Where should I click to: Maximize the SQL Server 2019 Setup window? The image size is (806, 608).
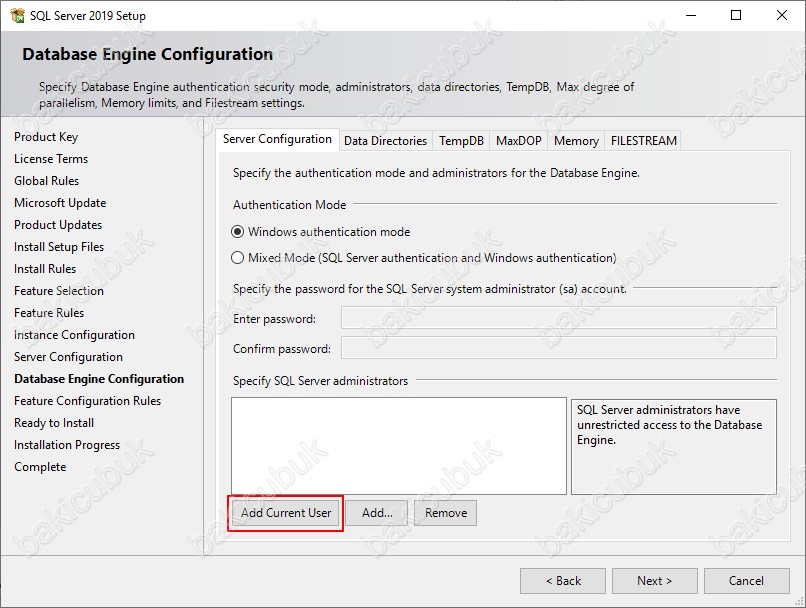click(736, 15)
